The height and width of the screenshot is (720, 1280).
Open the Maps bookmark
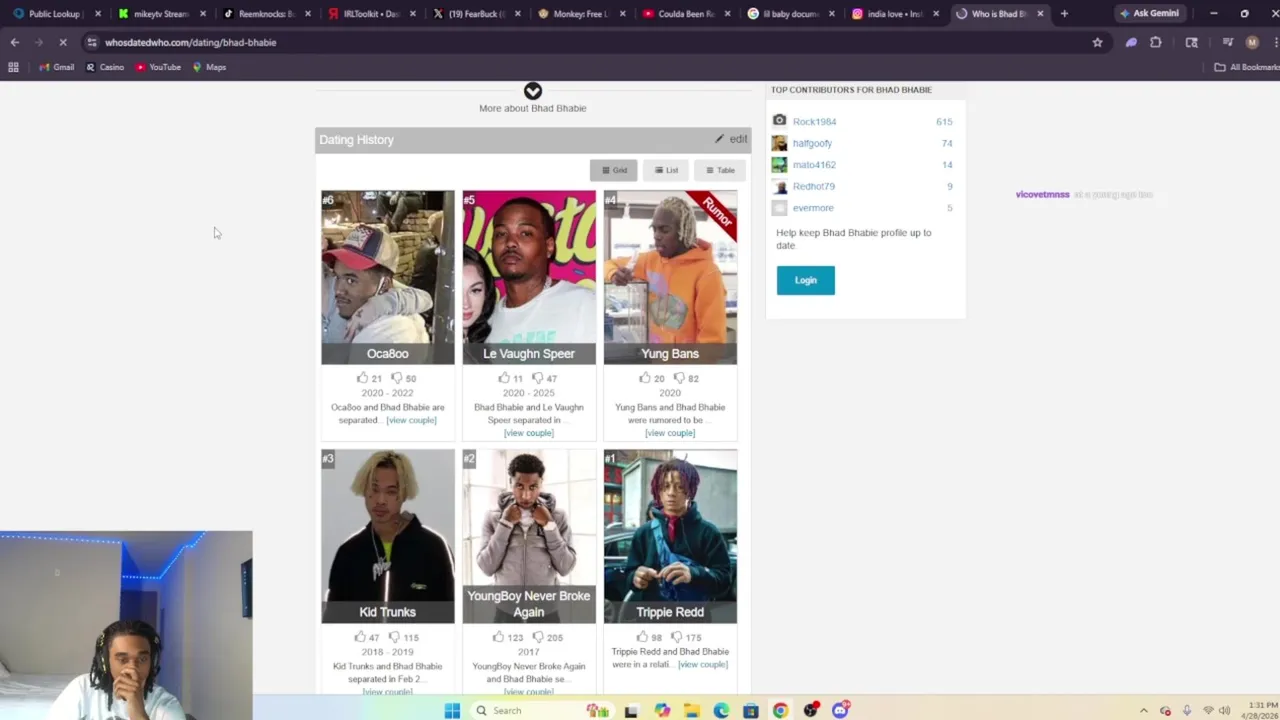209,67
